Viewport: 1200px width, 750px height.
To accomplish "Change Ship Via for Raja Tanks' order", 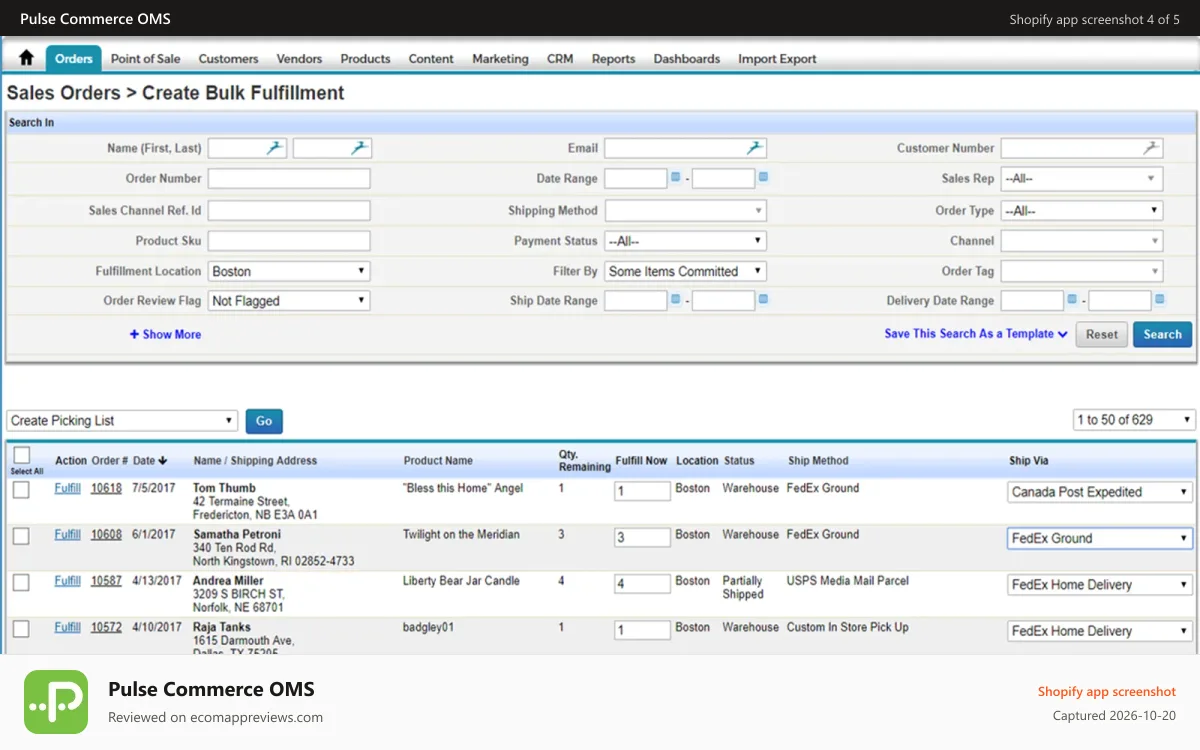I will coord(1100,631).
